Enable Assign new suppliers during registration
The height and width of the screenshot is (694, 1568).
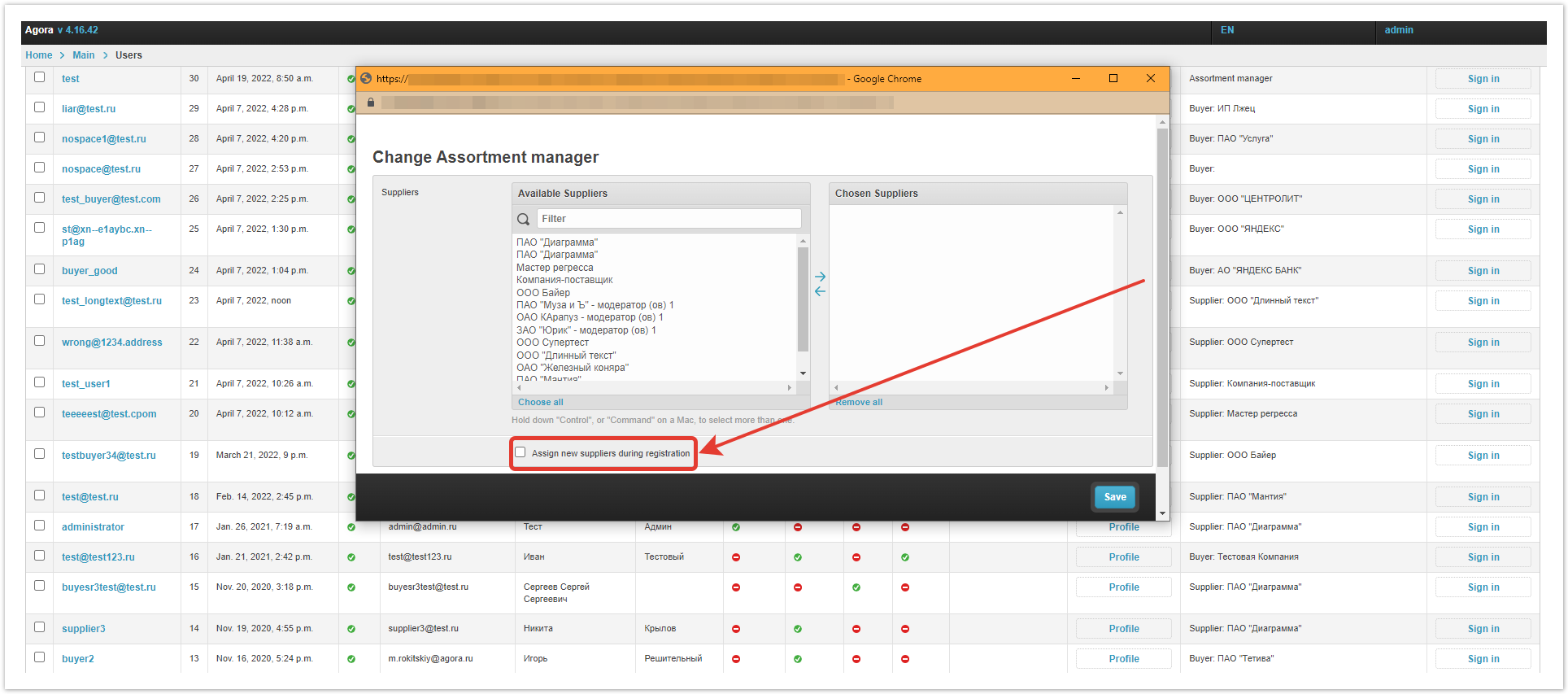pos(520,452)
